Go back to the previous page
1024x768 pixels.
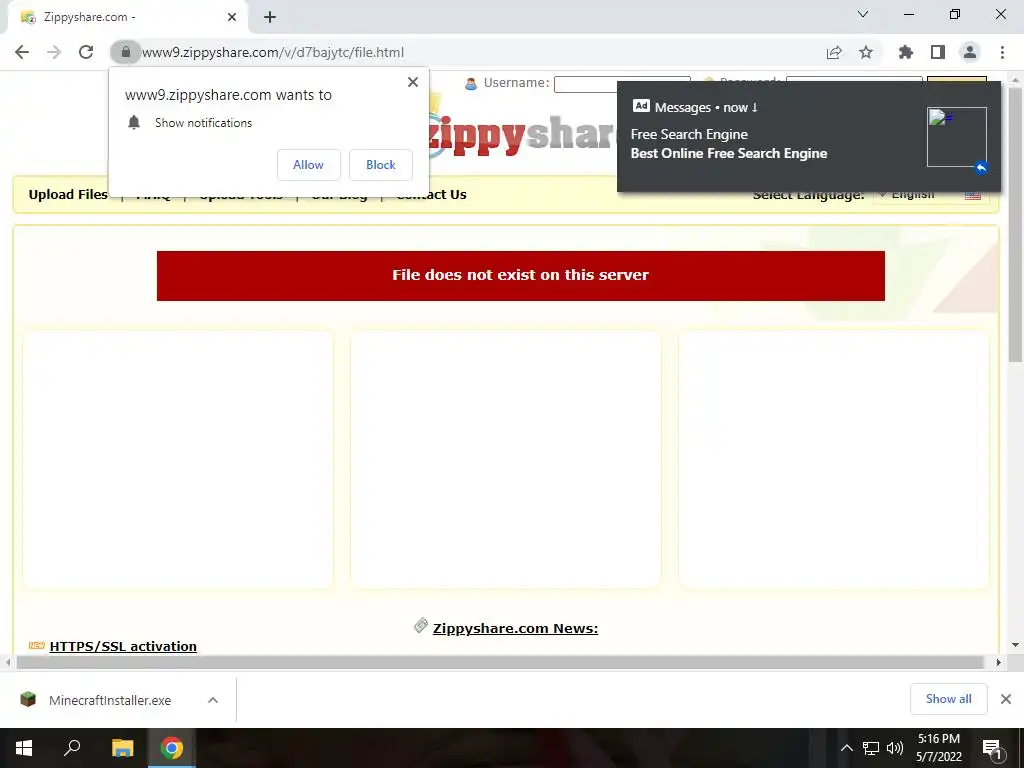pos(22,52)
